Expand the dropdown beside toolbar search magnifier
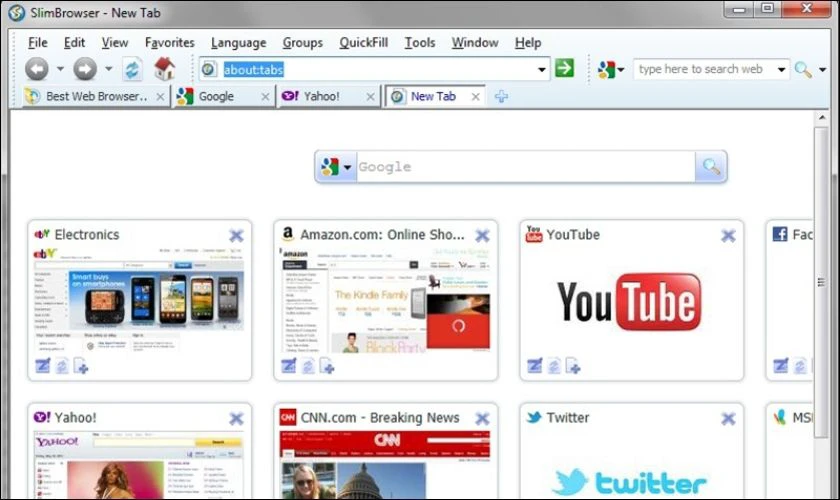Screen dimensions: 840x500 pyautogui.click(x=822, y=70)
